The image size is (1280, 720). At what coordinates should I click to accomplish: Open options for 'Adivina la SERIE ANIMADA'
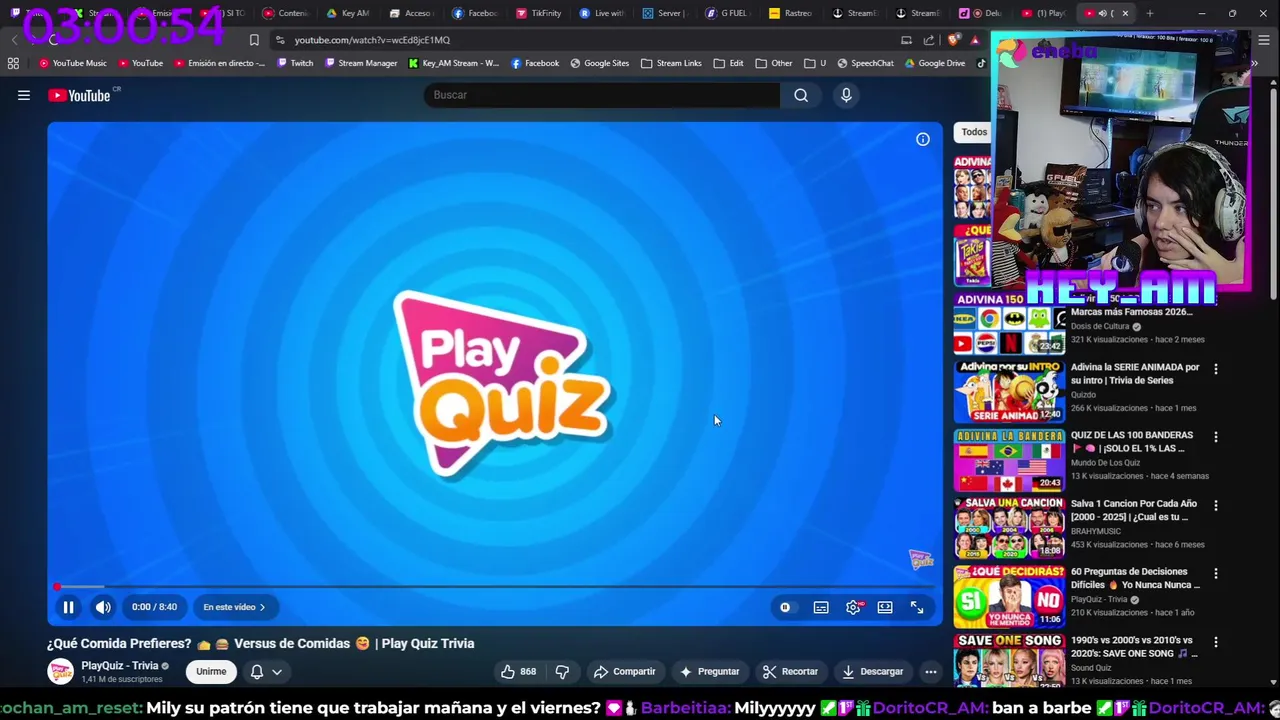point(1216,369)
